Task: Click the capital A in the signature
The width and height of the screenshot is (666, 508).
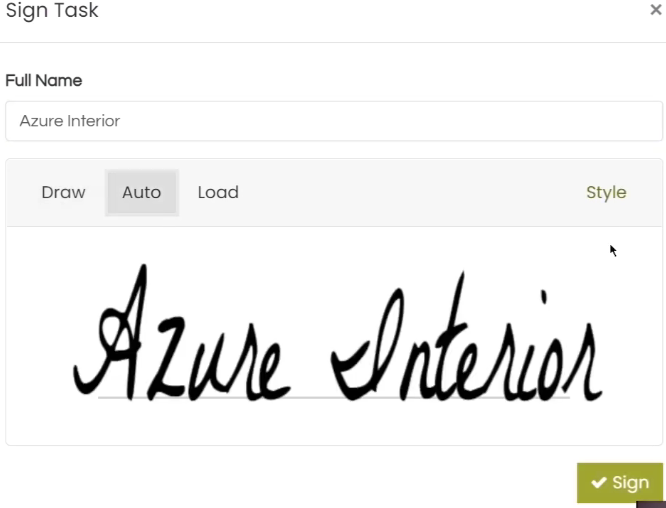Action: [110, 333]
